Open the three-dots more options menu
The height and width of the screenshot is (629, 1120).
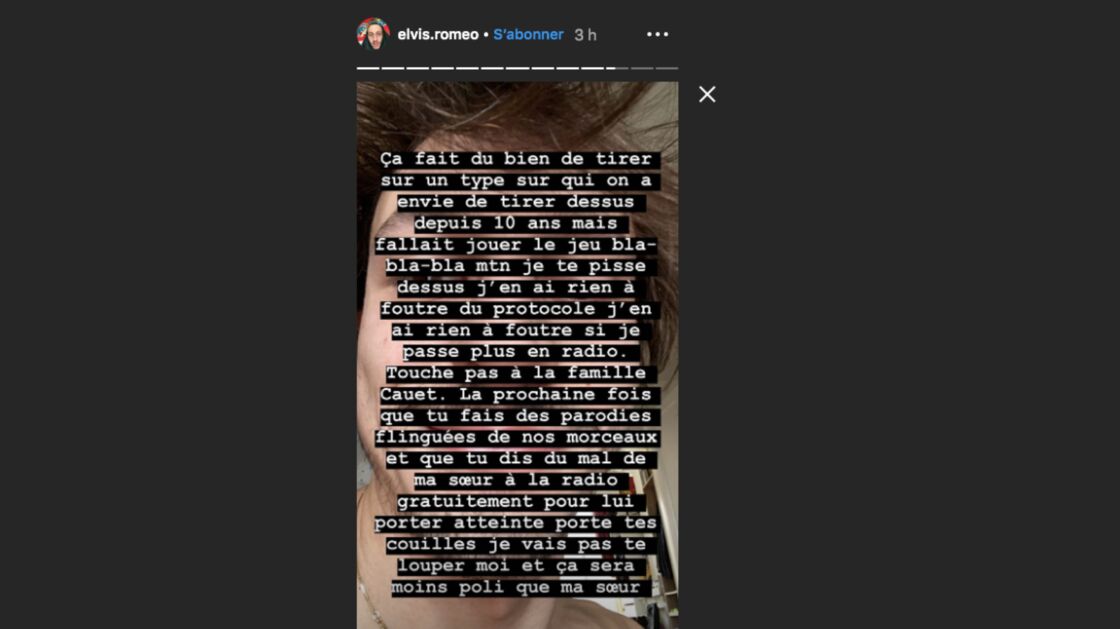pyautogui.click(x=657, y=34)
